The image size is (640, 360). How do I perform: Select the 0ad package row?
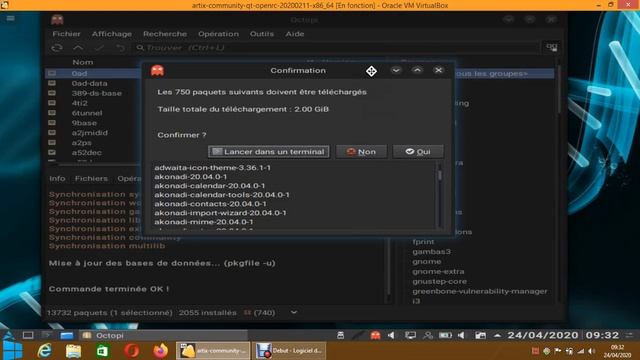click(94, 73)
